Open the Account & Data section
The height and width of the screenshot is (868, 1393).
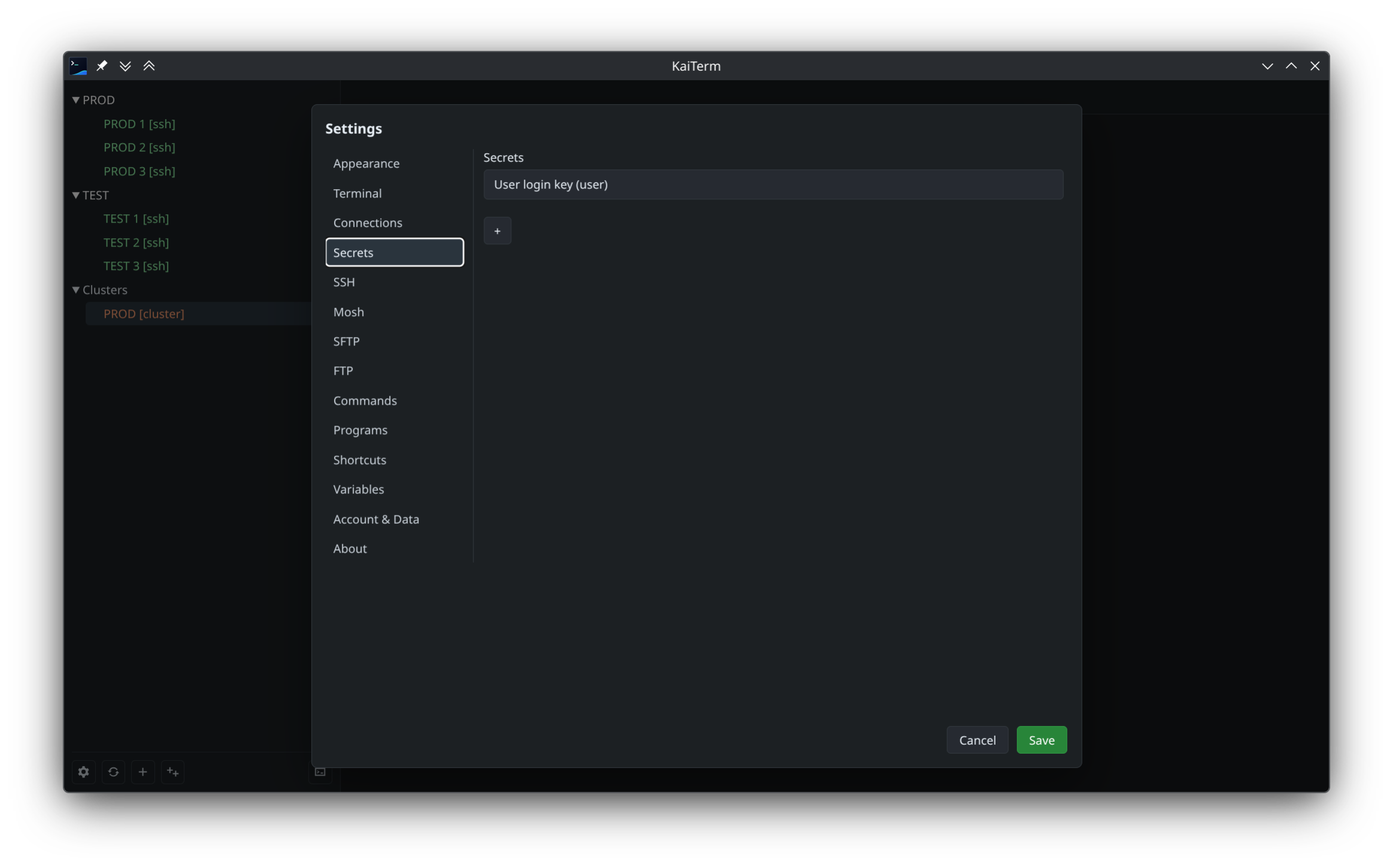pos(394,519)
